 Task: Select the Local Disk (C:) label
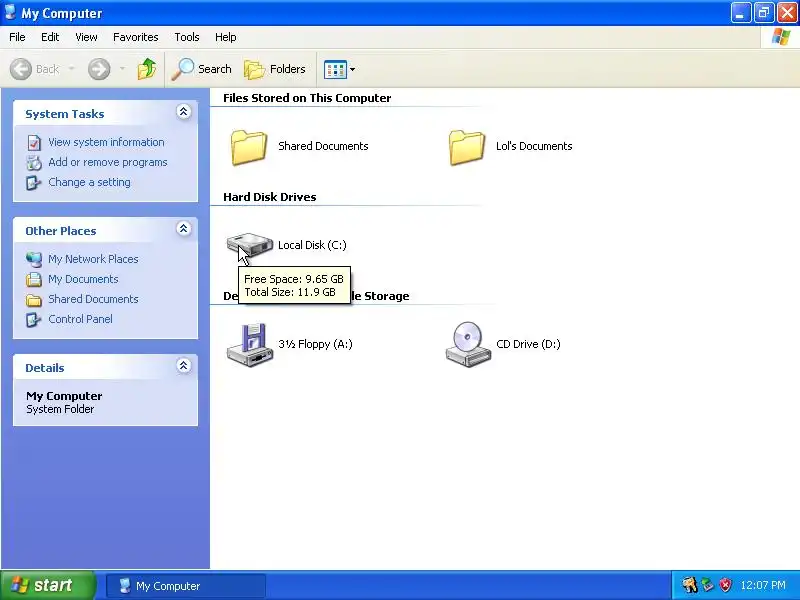[312, 245]
